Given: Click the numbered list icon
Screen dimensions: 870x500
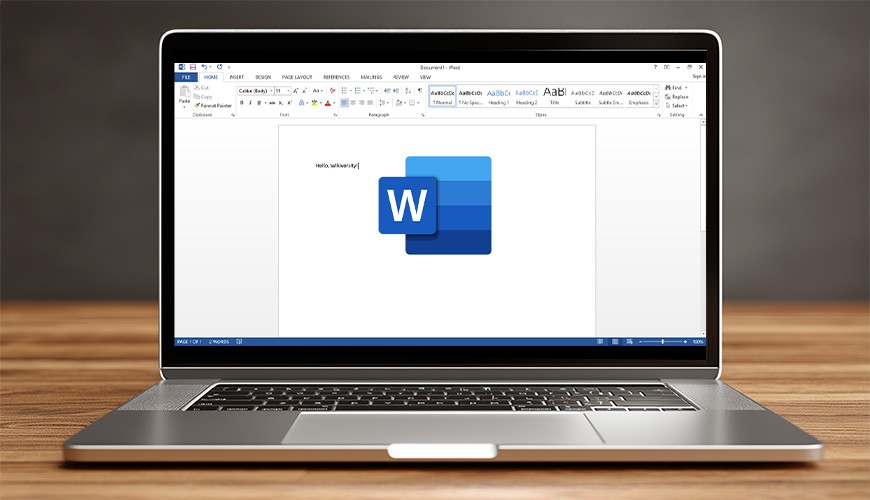Looking at the screenshot, I should 358,90.
